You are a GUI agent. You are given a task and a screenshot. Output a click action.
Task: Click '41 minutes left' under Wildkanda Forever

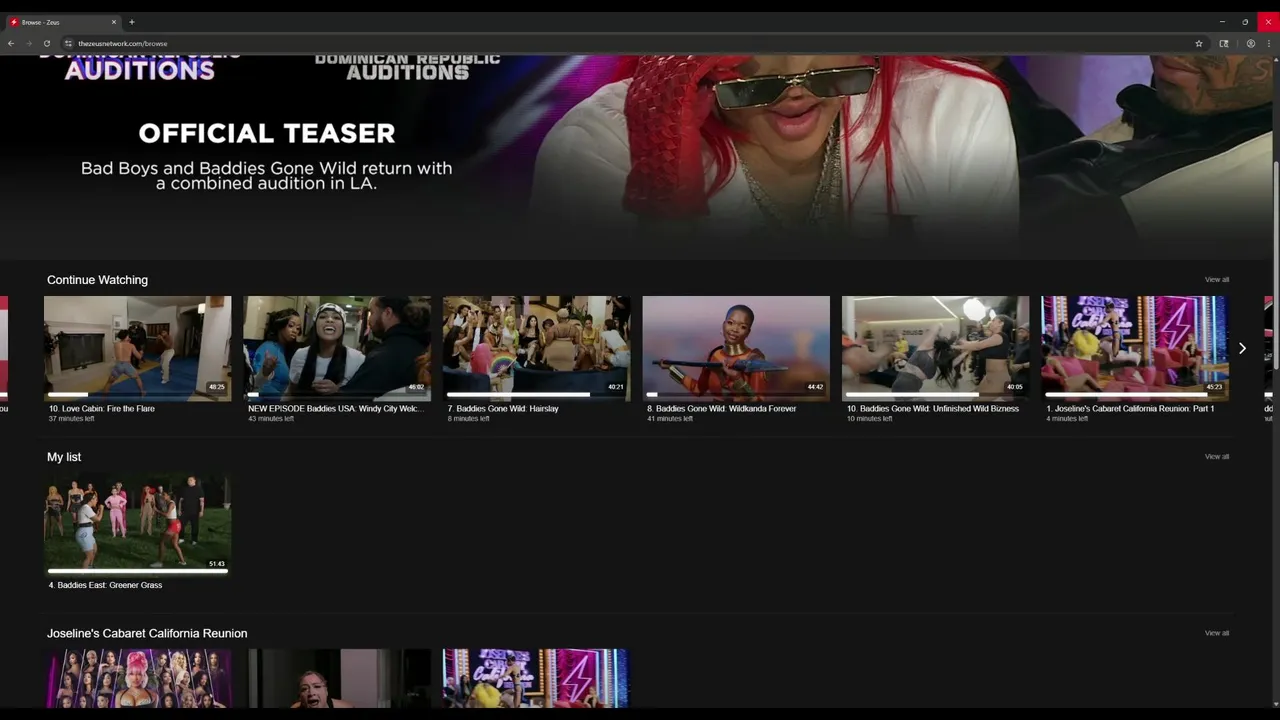click(x=670, y=419)
